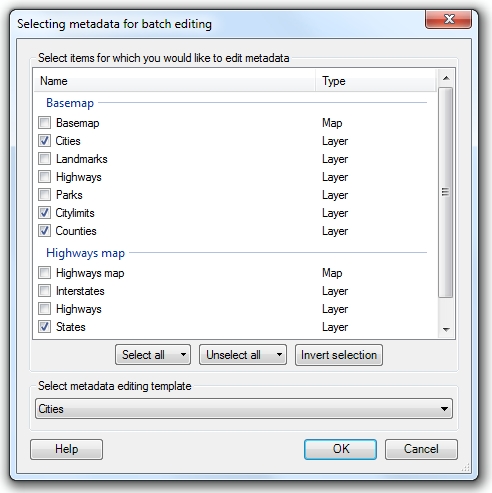Open the Unselect all dropdown arrow

click(279, 355)
